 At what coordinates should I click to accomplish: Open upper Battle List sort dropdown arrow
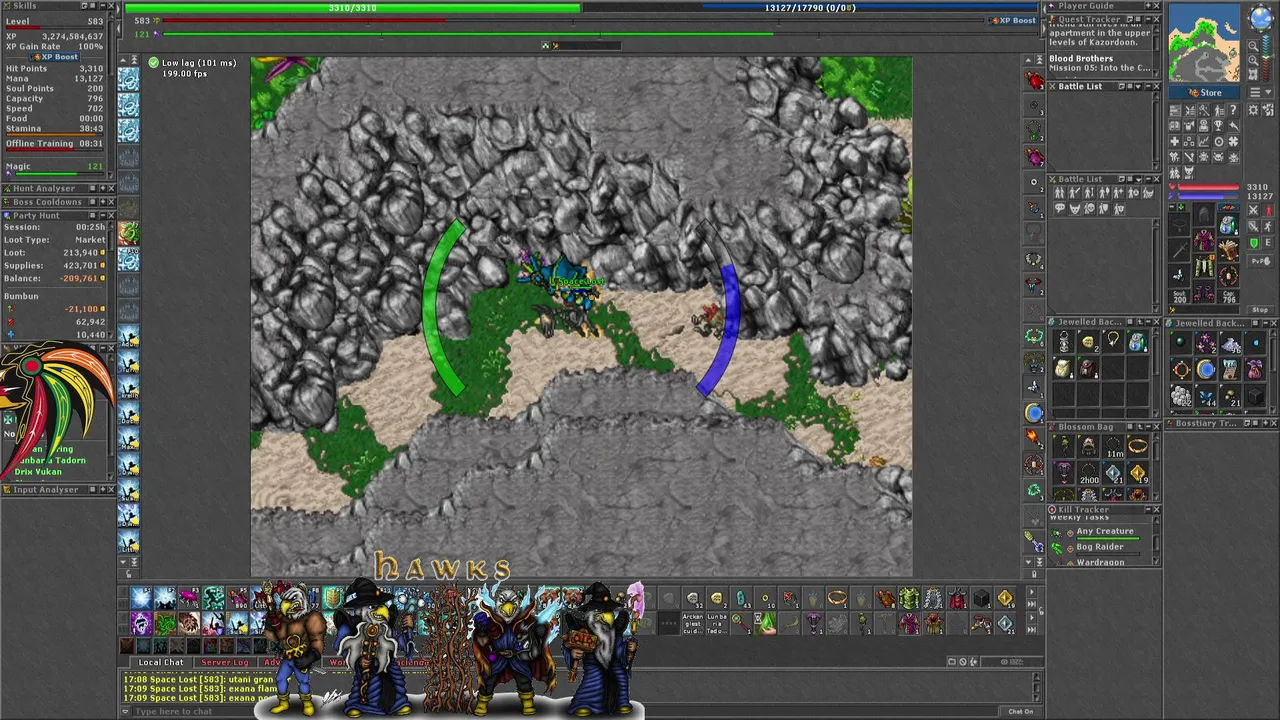click(x=1138, y=87)
